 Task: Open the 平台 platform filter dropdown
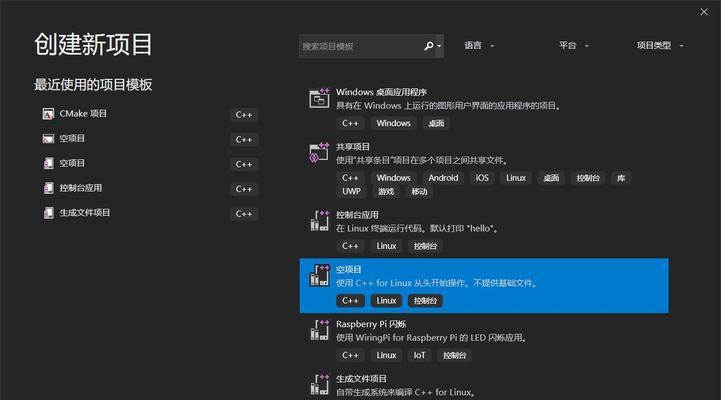[573, 46]
